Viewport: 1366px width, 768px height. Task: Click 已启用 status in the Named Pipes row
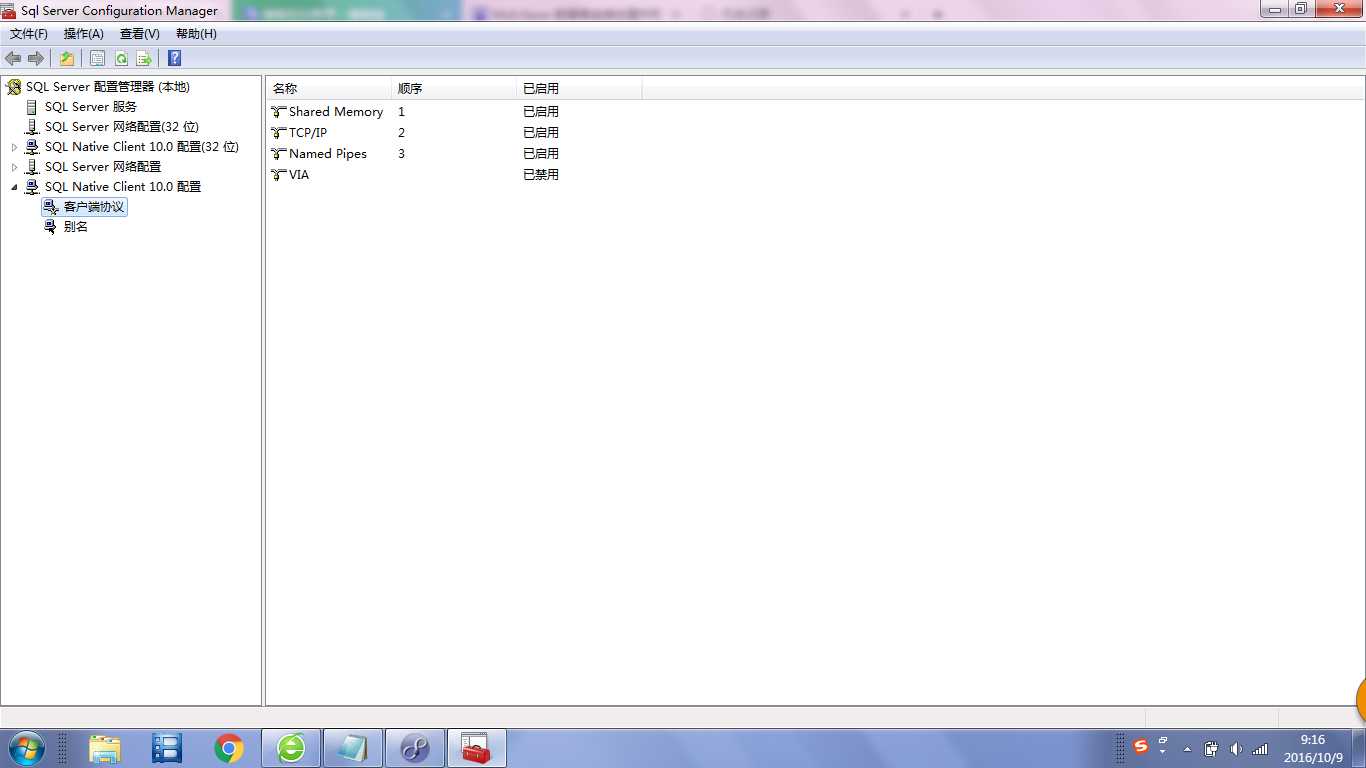point(541,154)
